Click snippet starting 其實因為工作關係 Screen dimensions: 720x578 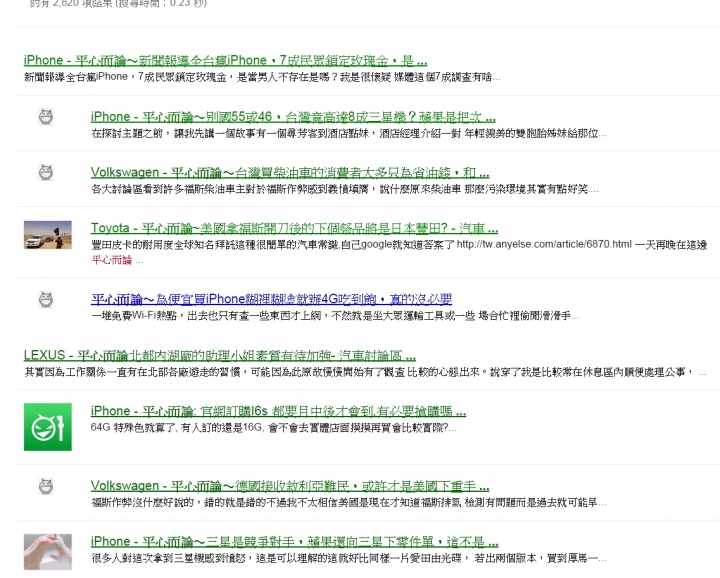tap(365, 372)
